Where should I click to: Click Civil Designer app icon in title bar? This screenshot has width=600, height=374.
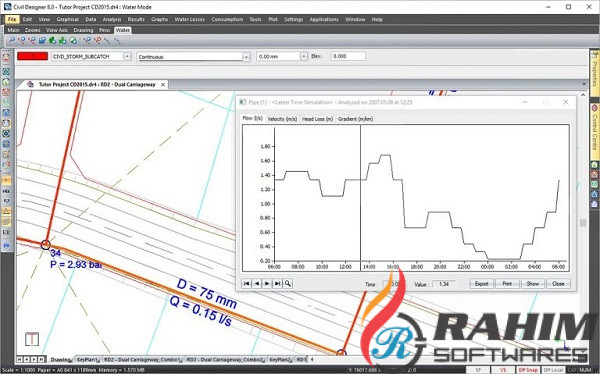pos(7,7)
